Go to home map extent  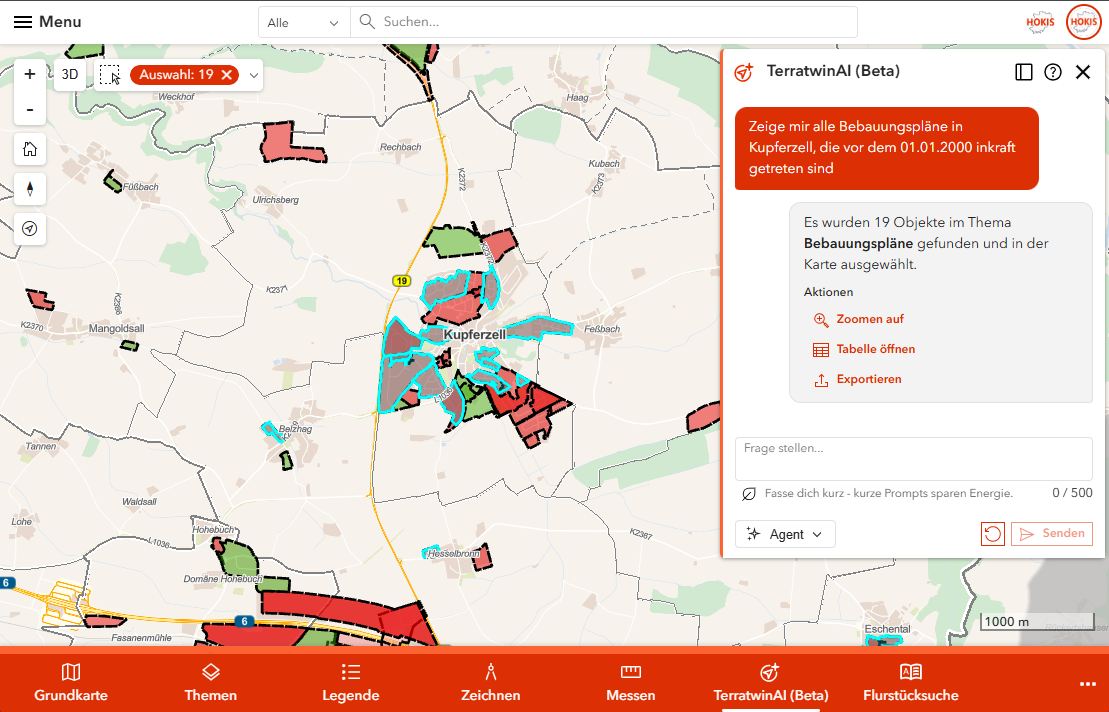point(30,149)
